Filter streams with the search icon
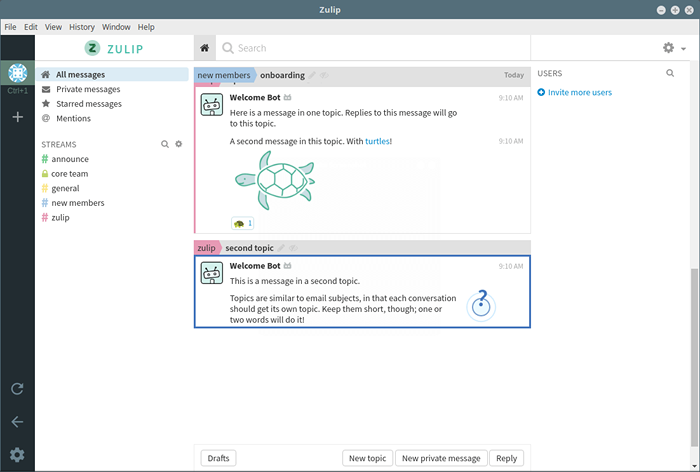700x472 pixels. (x=165, y=144)
